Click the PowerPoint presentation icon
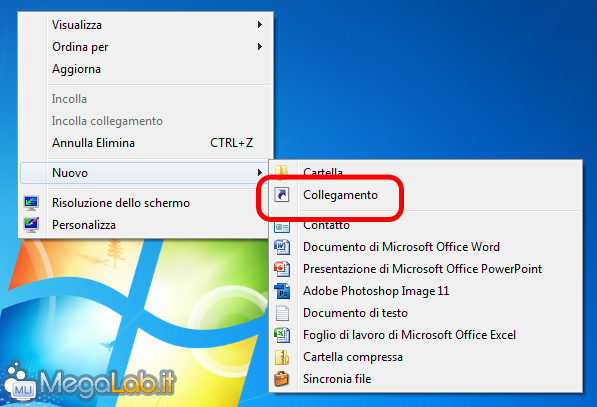Viewport: 597px width, 407px height. coord(282,269)
